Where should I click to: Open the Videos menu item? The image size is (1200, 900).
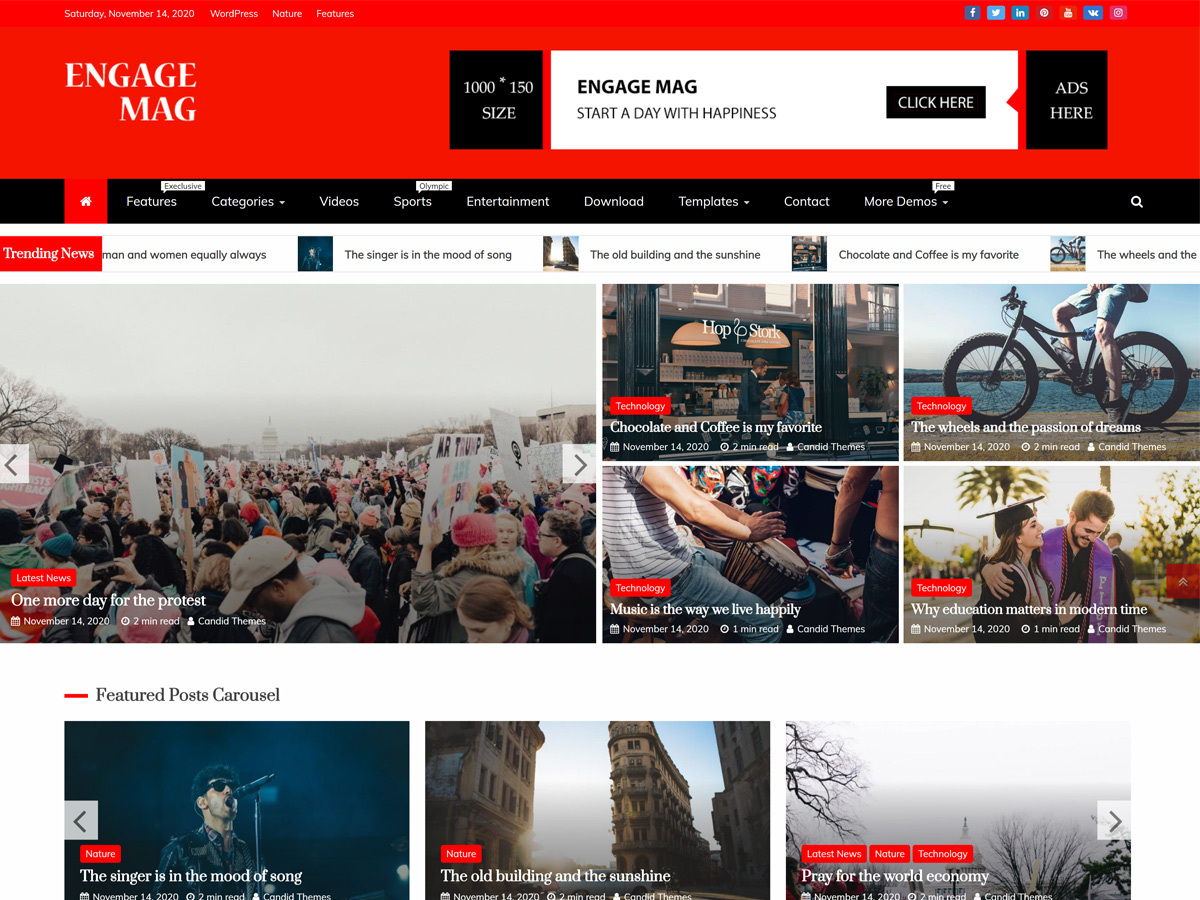click(339, 201)
